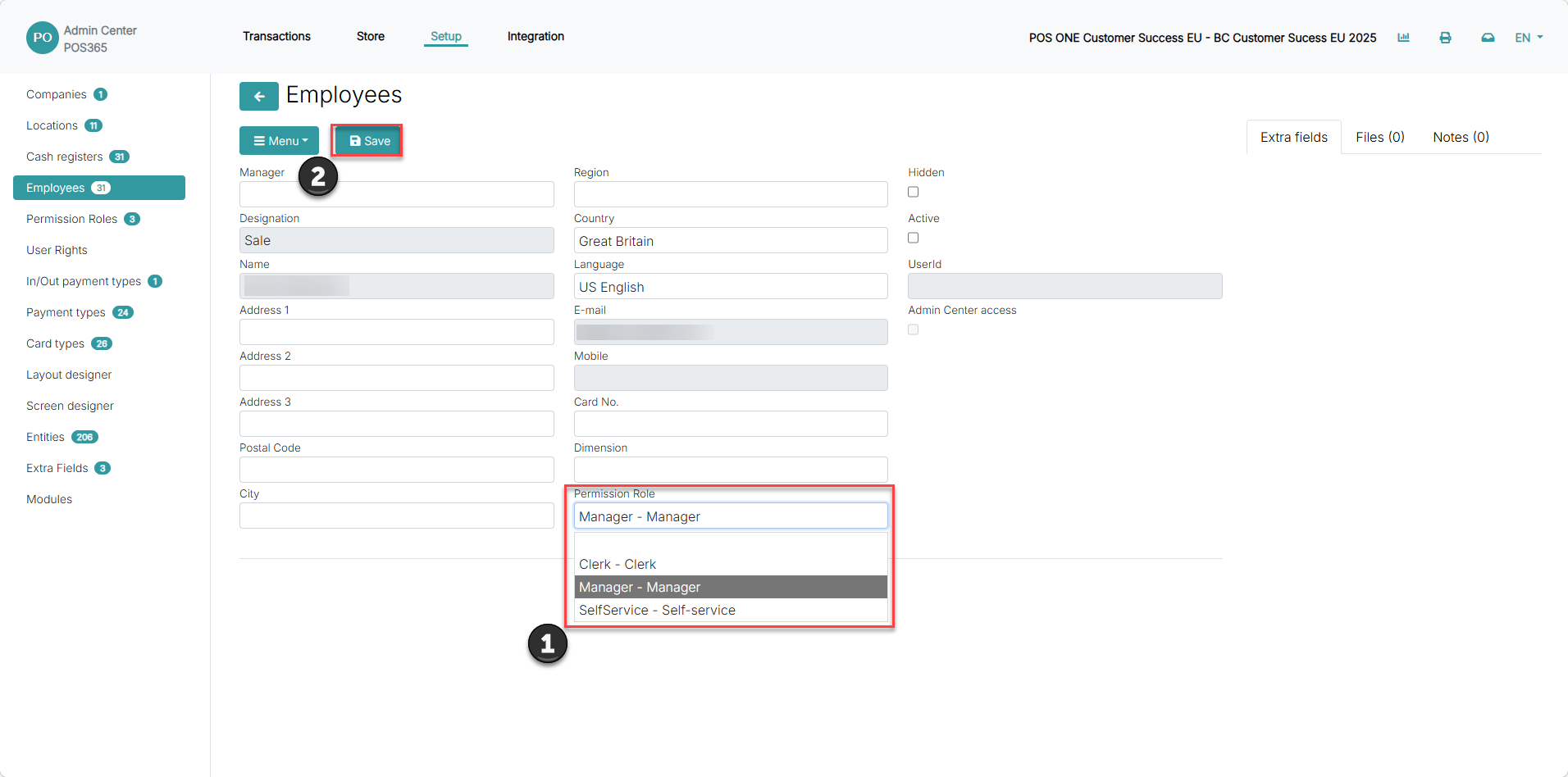Click the Address 2 input field
The image size is (1568, 777).
[x=397, y=378]
